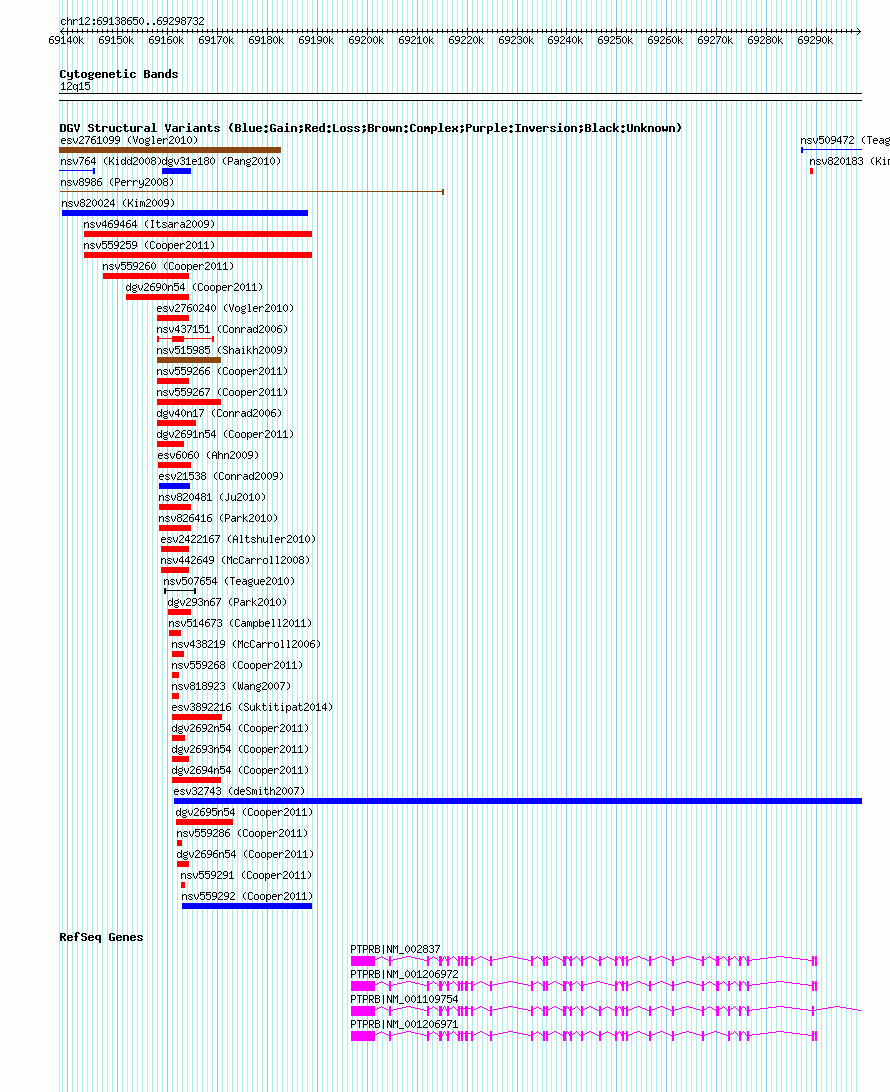Image resolution: width=890 pixels, height=1092 pixels.
Task: Open nsv559286 (Cooper2011) entry
Action: tap(242, 832)
